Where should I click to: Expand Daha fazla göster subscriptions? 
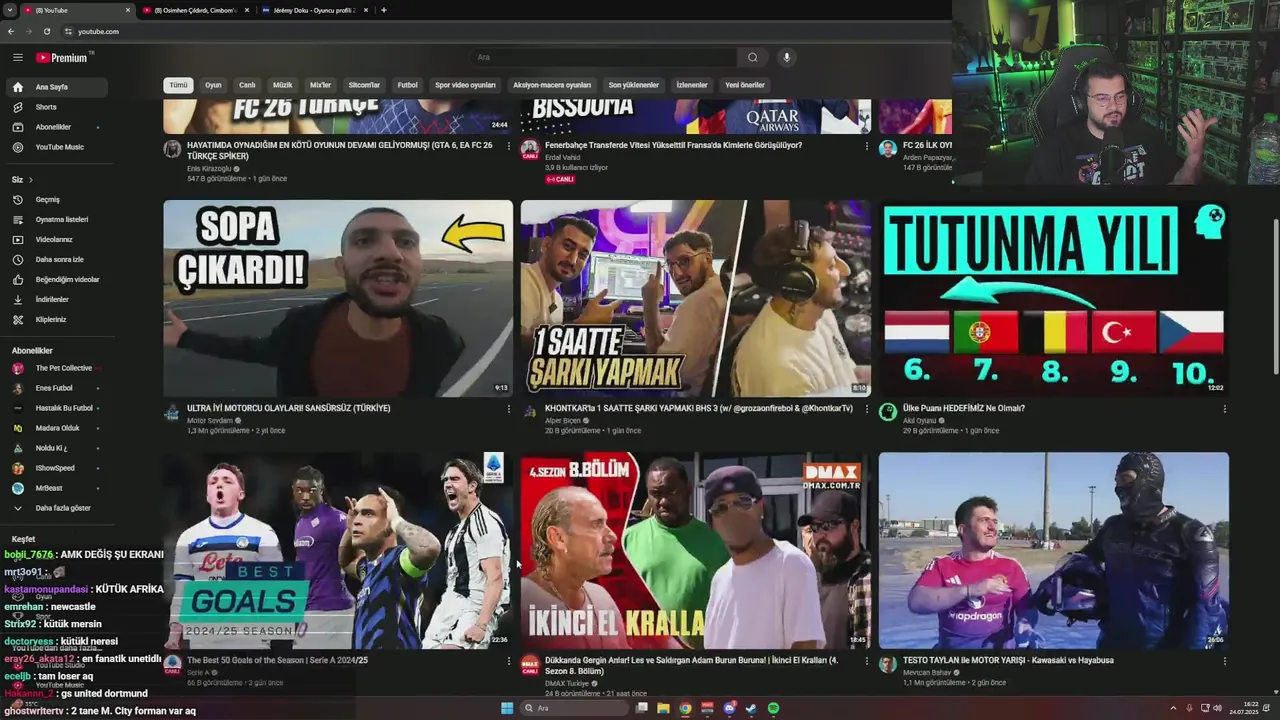pyautogui.click(x=56, y=508)
